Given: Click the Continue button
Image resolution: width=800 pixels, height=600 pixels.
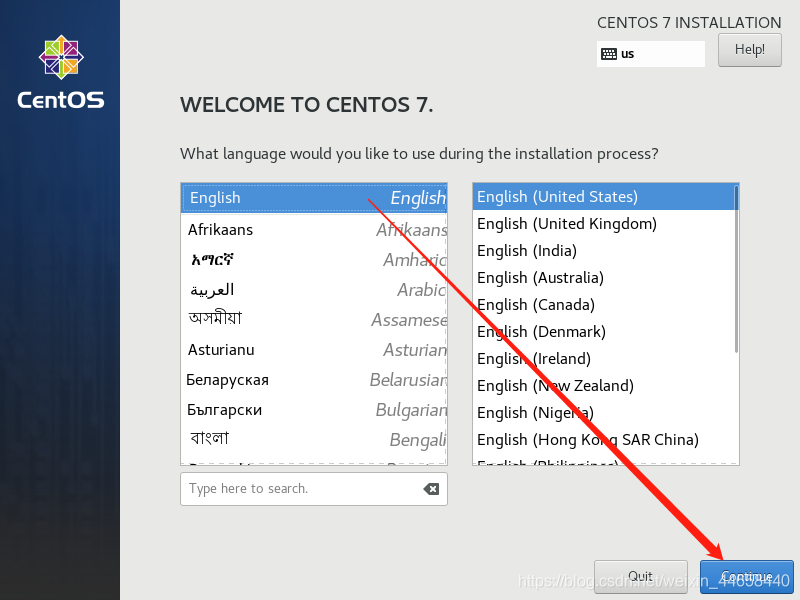Looking at the screenshot, I should [x=746, y=577].
